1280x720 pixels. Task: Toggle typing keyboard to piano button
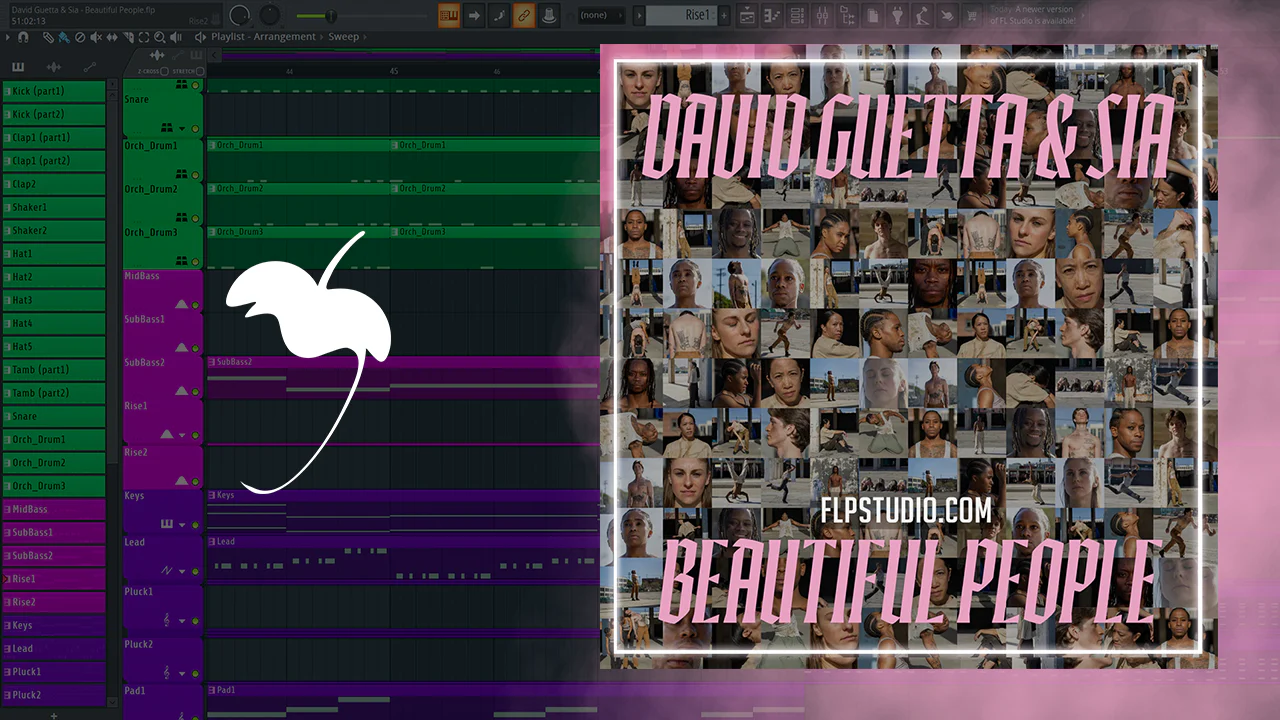(x=449, y=15)
